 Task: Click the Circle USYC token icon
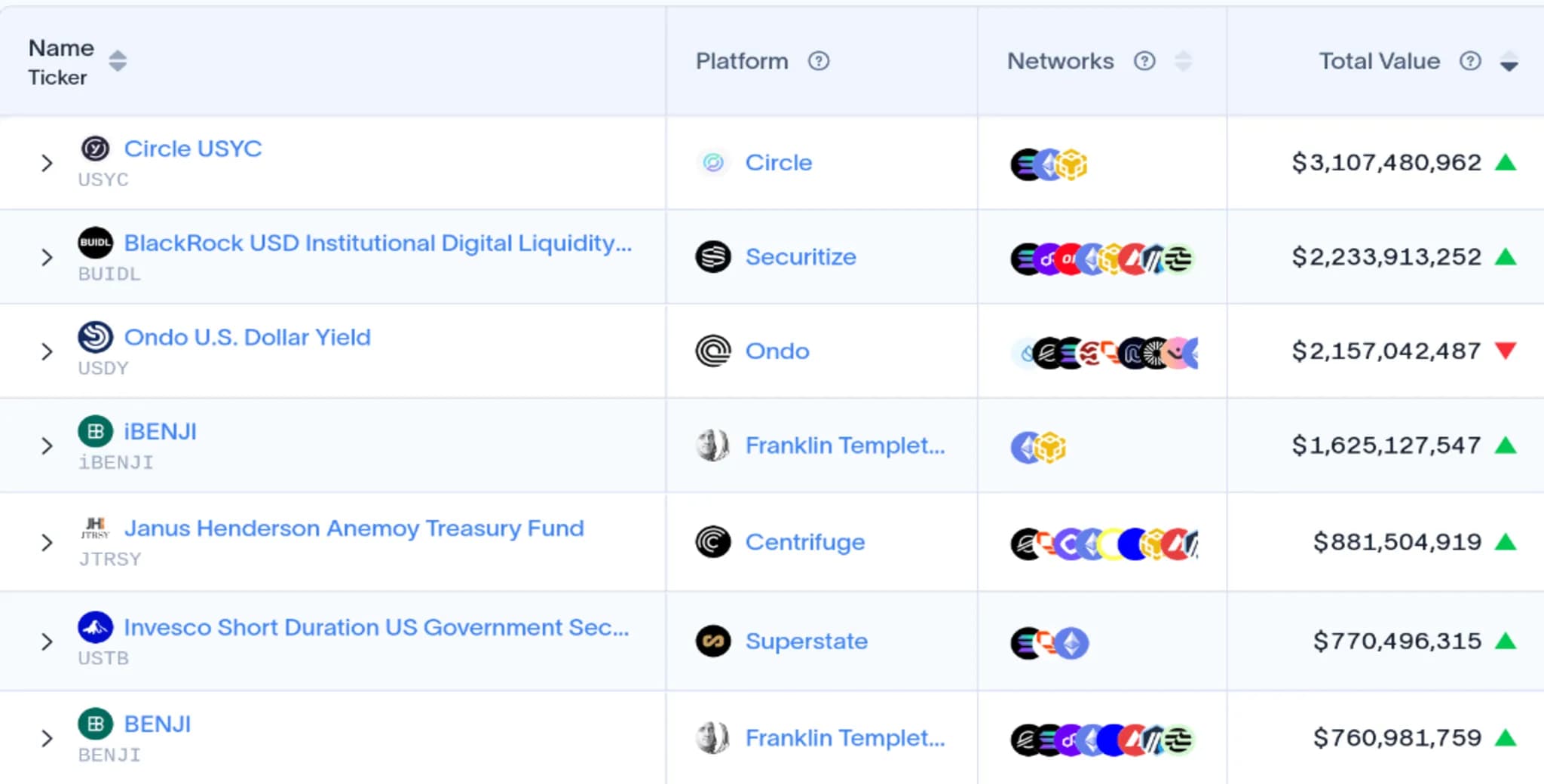[x=96, y=149]
